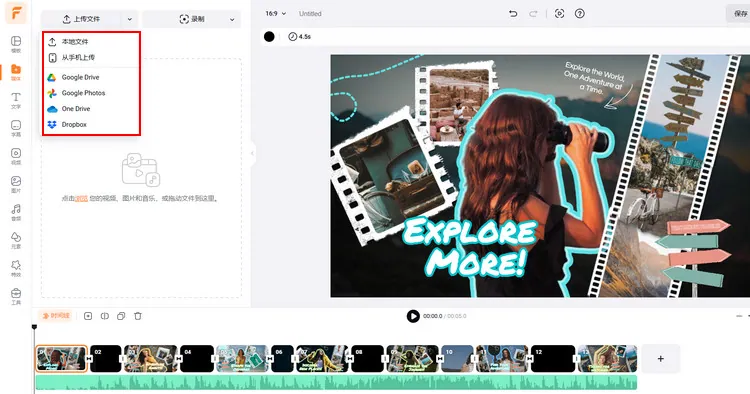Expand the upload file dropdown arrow
The height and width of the screenshot is (394, 750).
[130, 20]
